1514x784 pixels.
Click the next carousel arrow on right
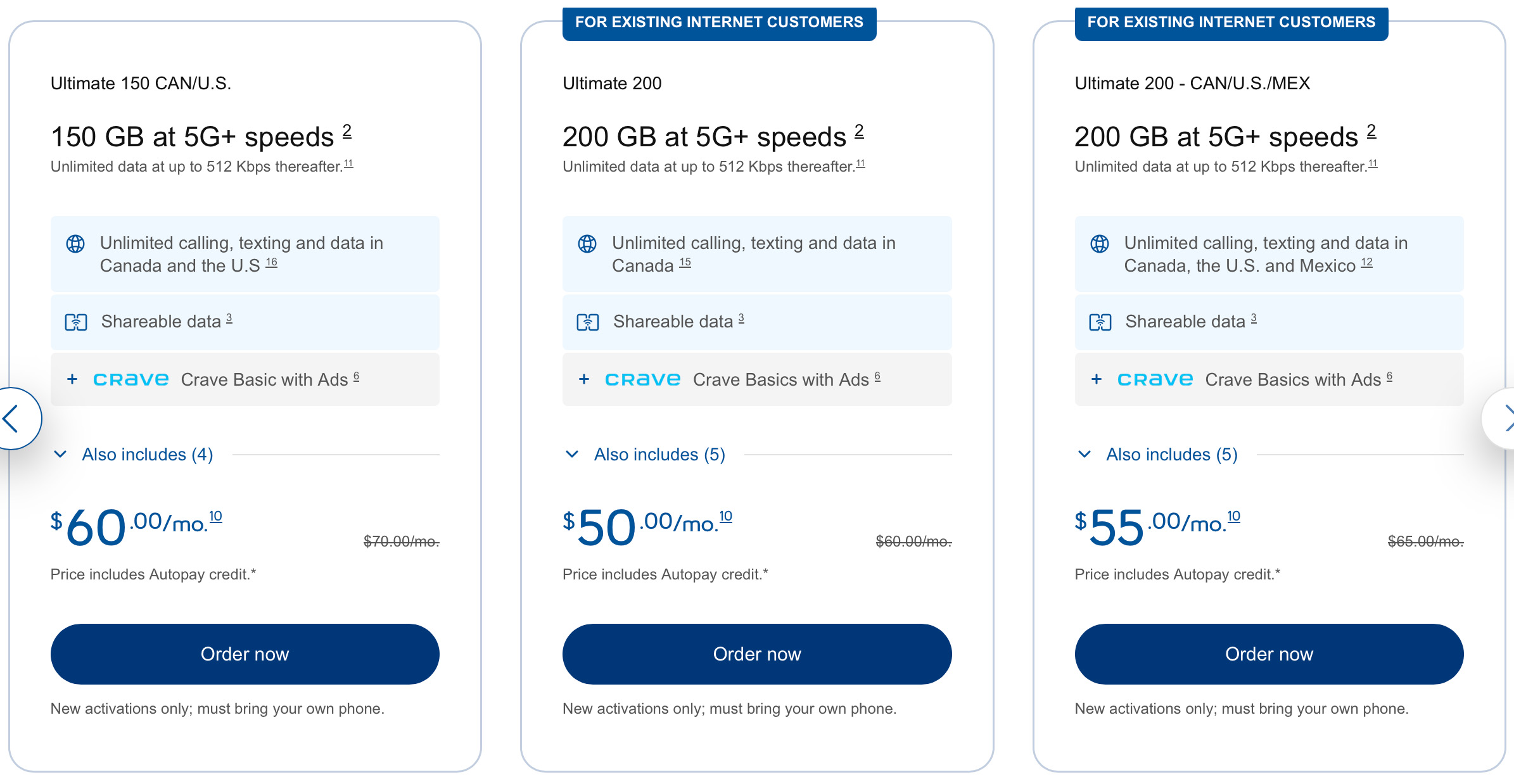[x=1504, y=419]
